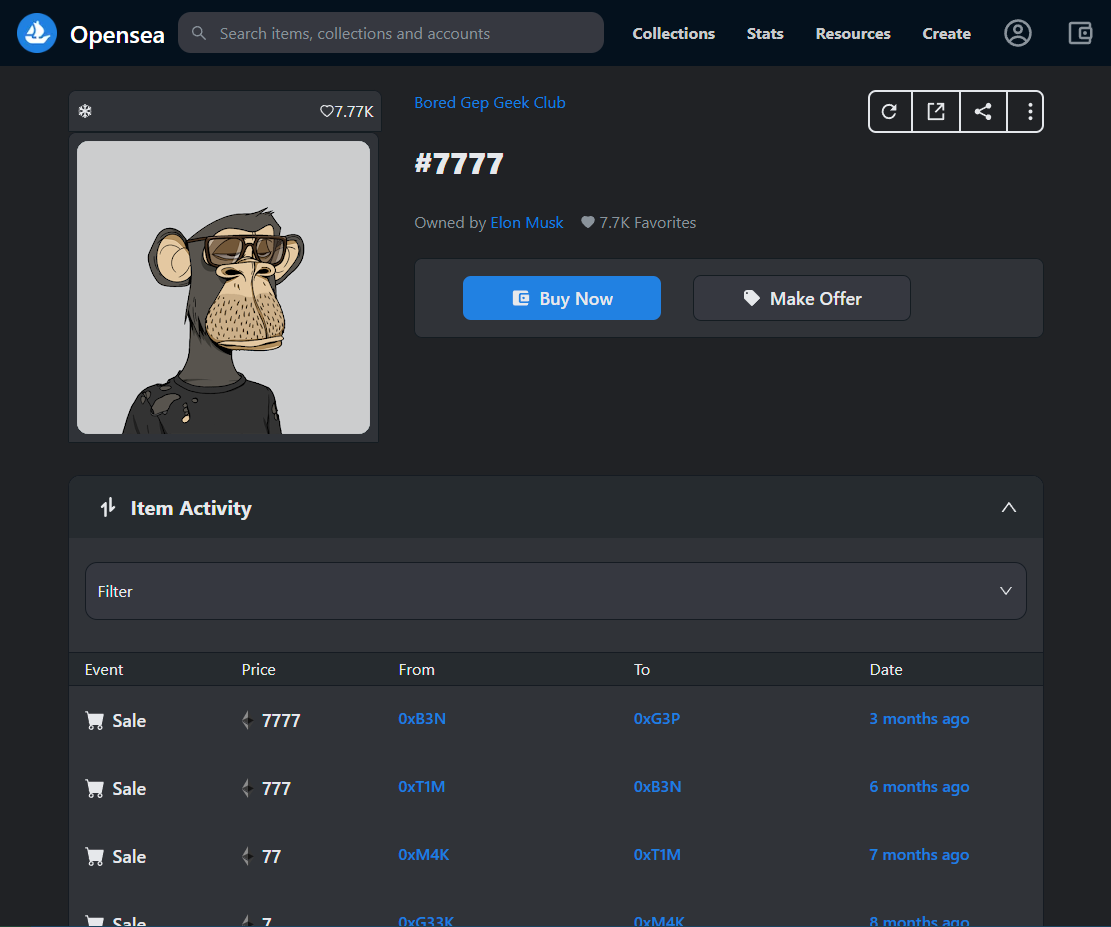Click the snowflake icon above the image
Screen dimensions: 1111x927
[x=85, y=111]
